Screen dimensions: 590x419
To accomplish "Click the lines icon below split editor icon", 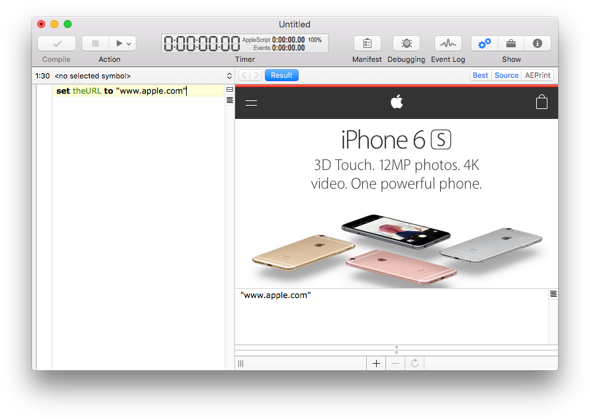I will (x=230, y=100).
